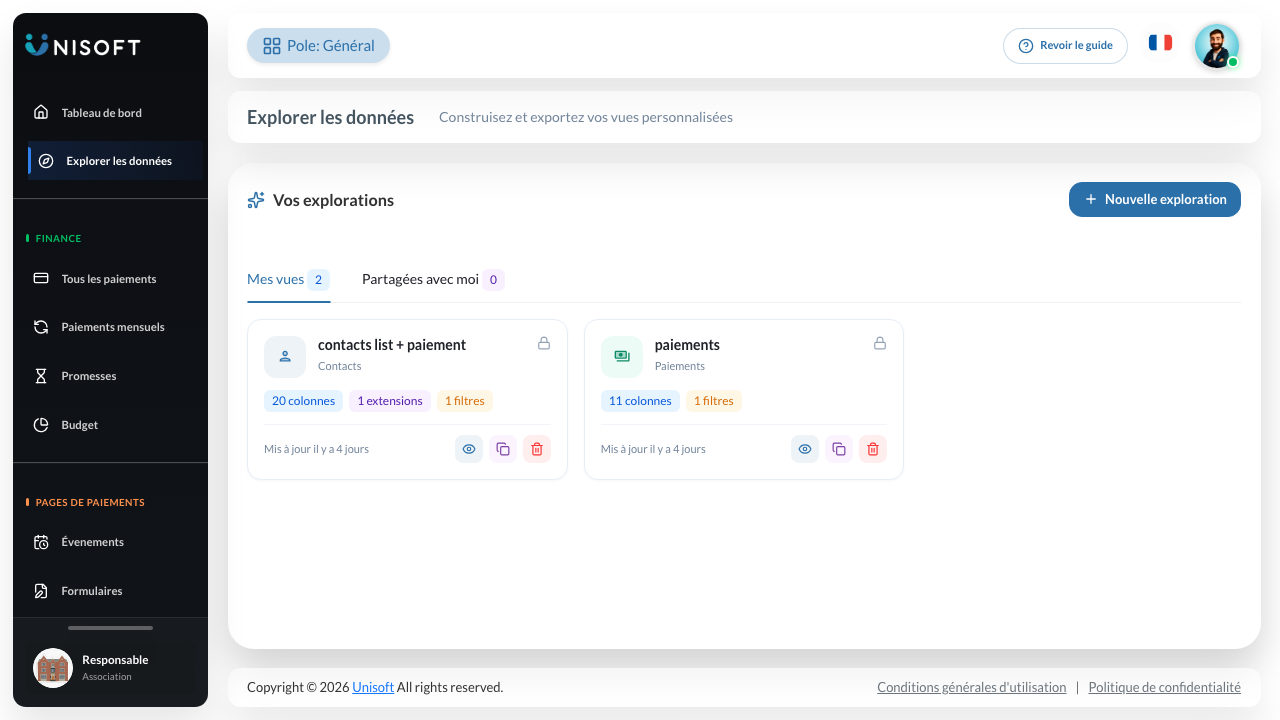Viewport: 1280px width, 720px height.
Task: Select the Mes vues tab
Action: point(288,279)
